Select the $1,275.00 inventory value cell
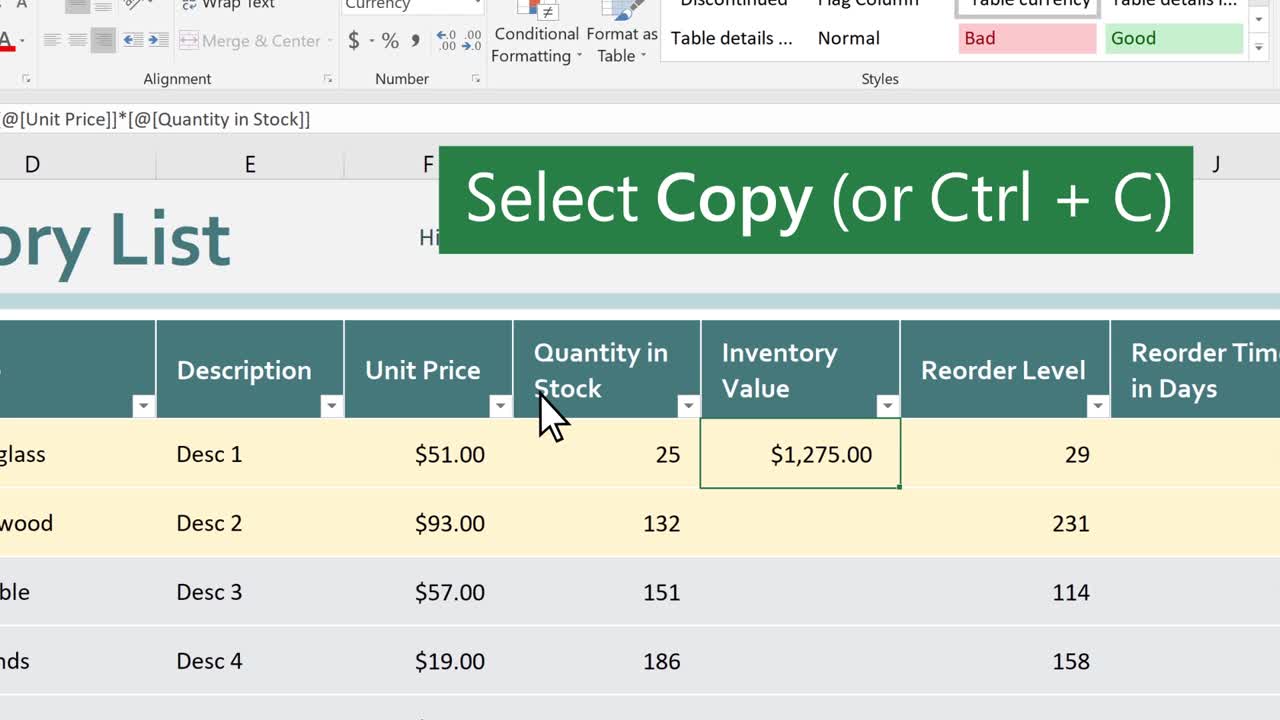 coord(800,454)
